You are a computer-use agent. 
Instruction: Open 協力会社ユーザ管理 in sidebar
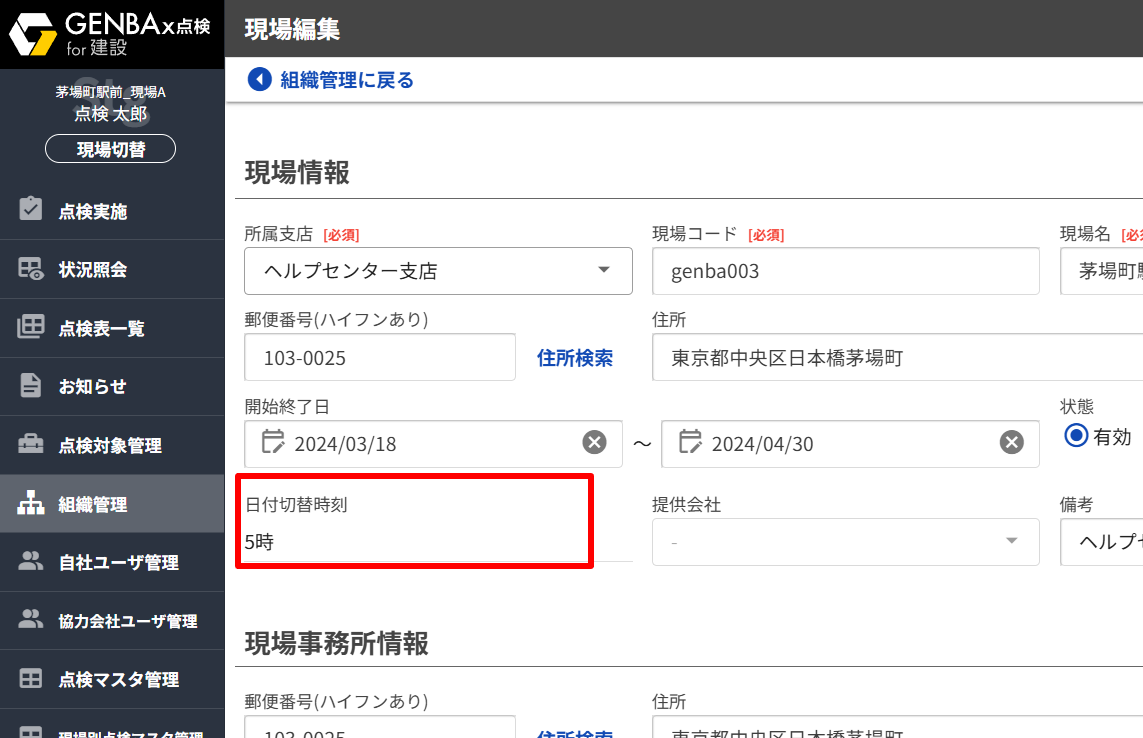[x=112, y=621]
